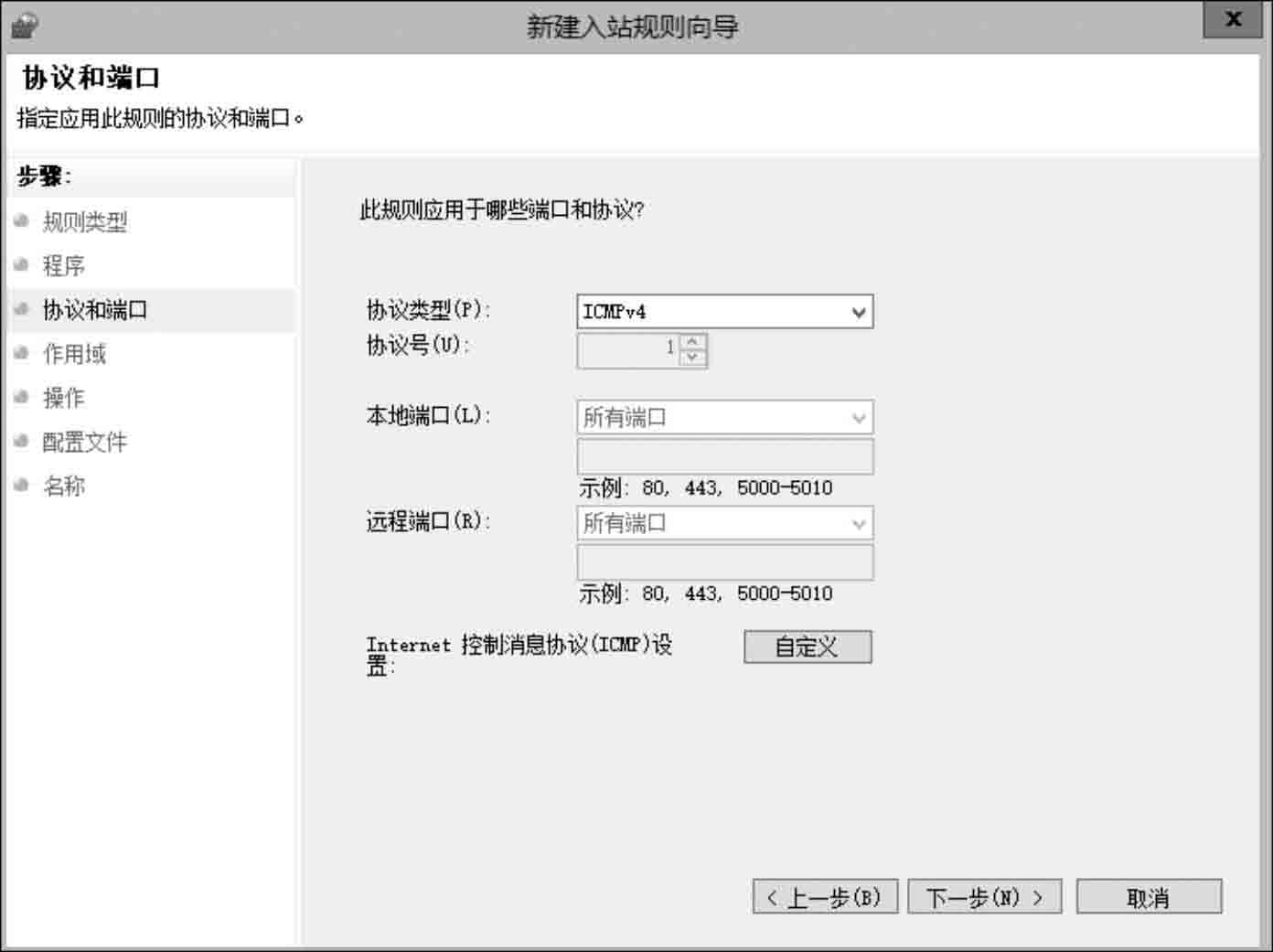Go back with 上一步(B) button

click(x=825, y=897)
